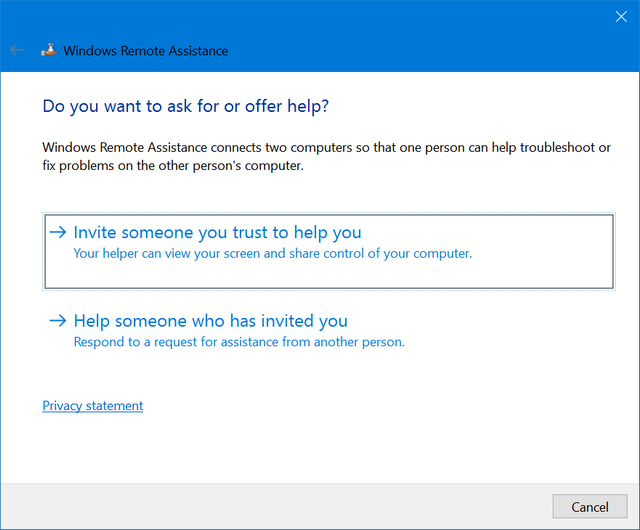Open the Privacy statement link
Viewport: 640px width, 530px height.
93,405
